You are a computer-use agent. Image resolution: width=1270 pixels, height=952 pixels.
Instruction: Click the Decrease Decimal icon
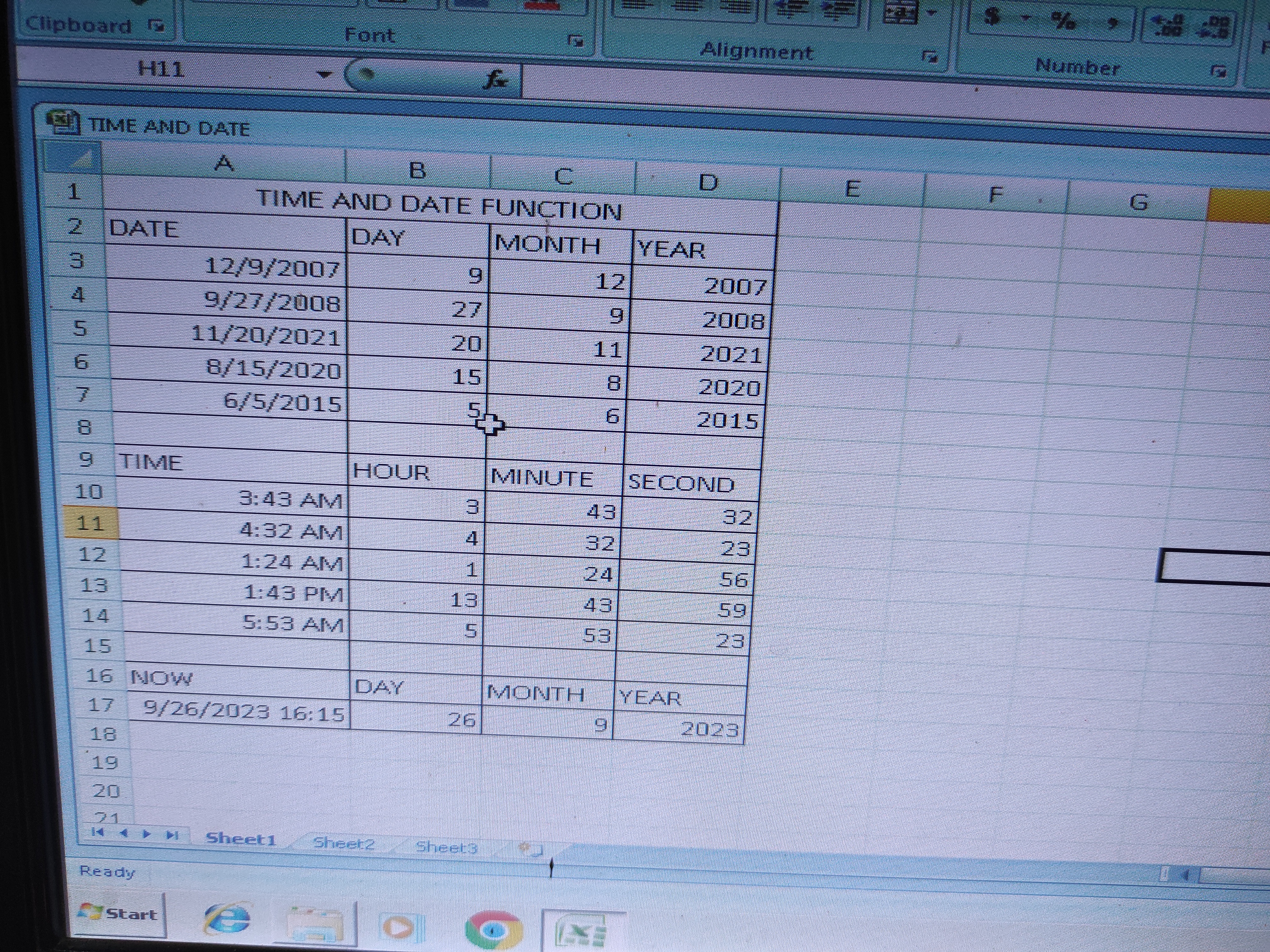pyautogui.click(x=1213, y=28)
